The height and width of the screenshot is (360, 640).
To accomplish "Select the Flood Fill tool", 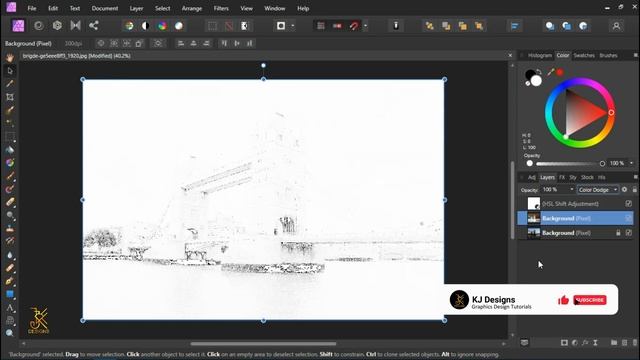I will coord(10,150).
